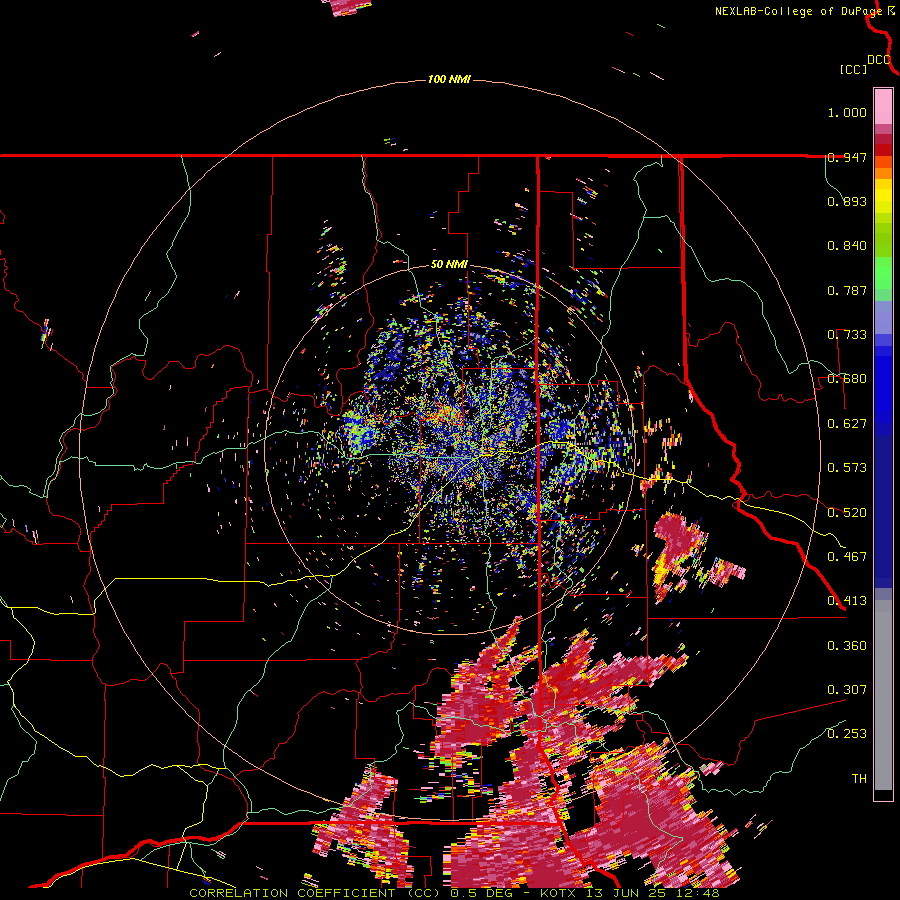
Task: Pick the light pink color bar segment
Action: click(883, 106)
